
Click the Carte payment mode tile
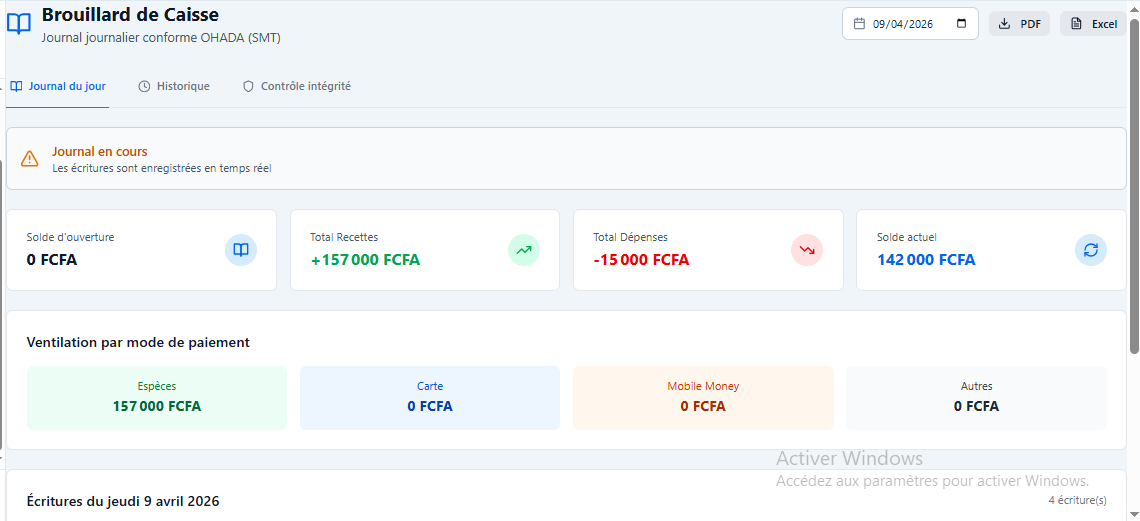pos(430,397)
